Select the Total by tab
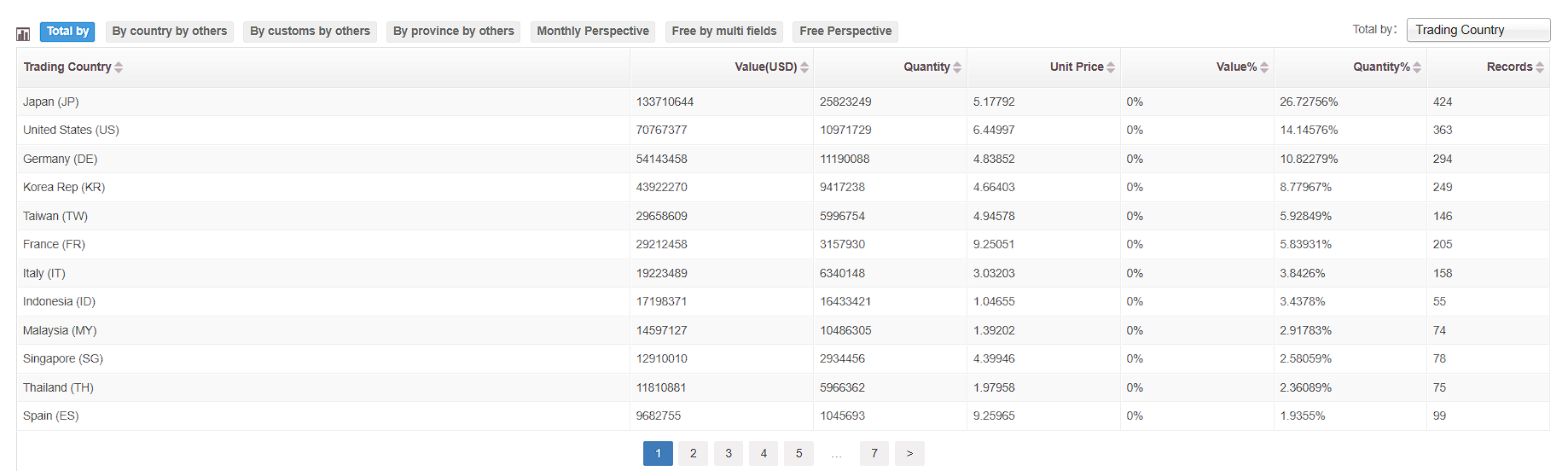Image resolution: width=1568 pixels, height=471 pixels. pyautogui.click(x=67, y=32)
